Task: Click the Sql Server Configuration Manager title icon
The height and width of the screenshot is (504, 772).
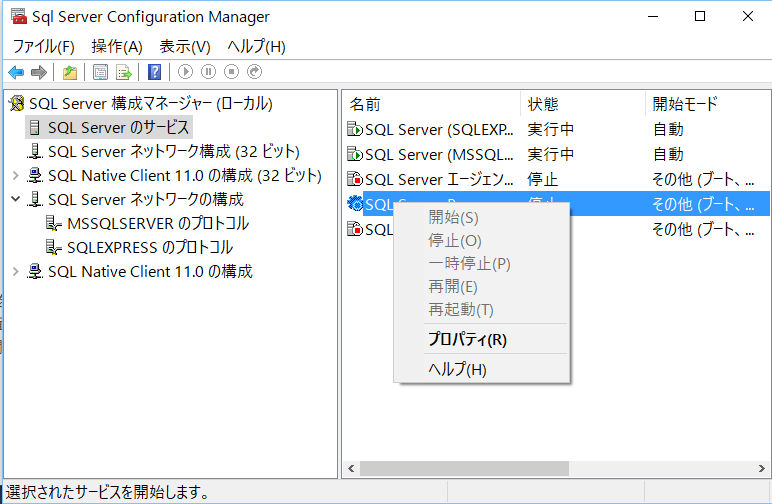Action: pyautogui.click(x=19, y=16)
